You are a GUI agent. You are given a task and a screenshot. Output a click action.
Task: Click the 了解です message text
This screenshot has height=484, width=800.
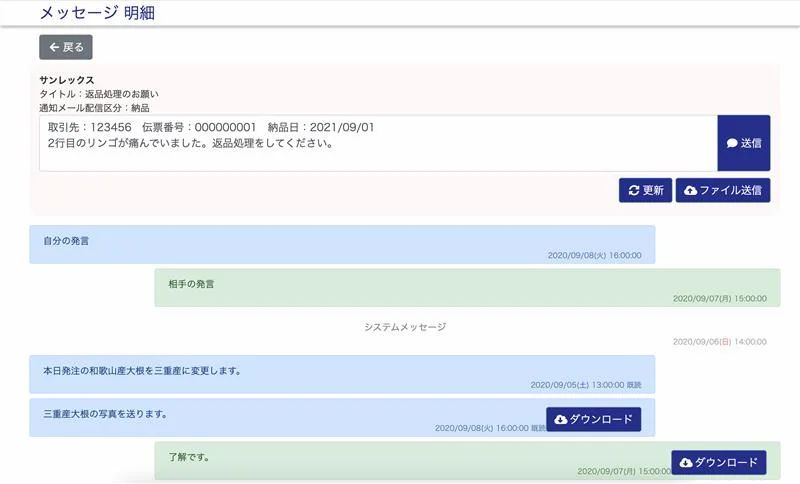189,458
